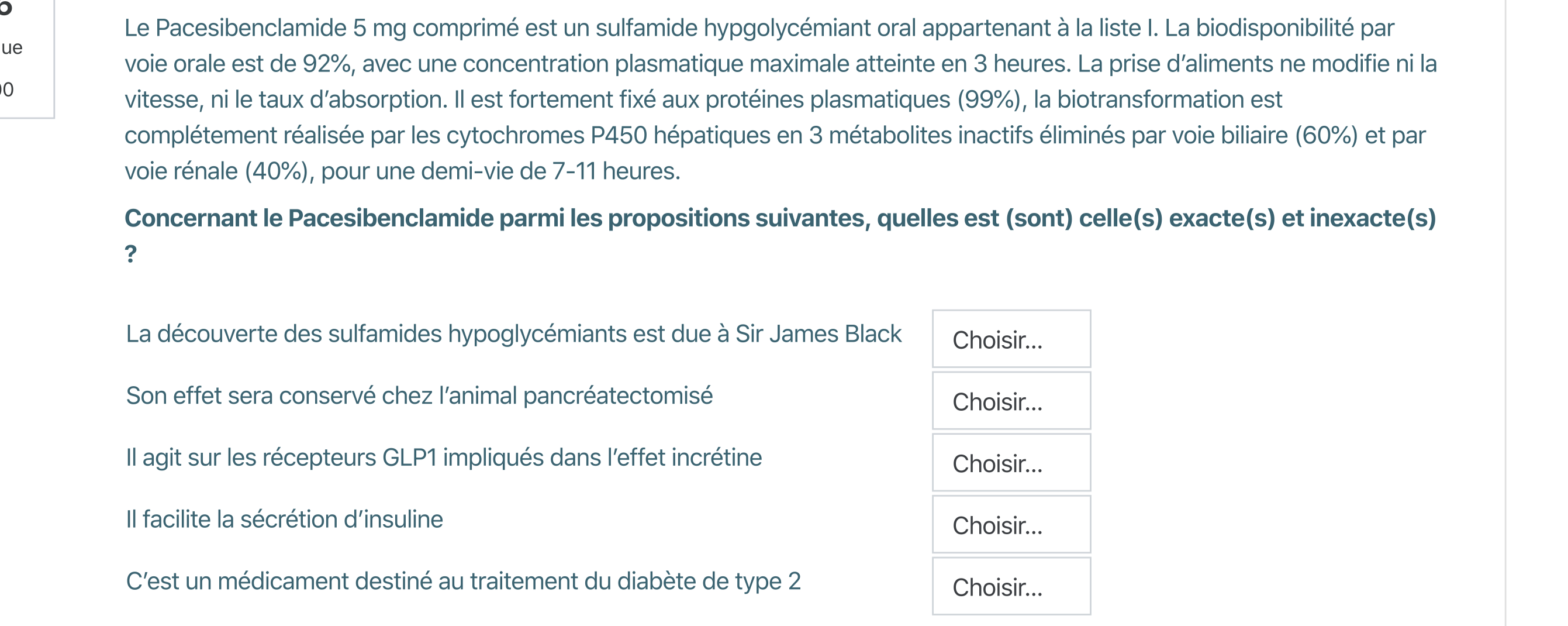The height and width of the screenshot is (626, 1568).
Task: Choose answer for insulin secretion statement
Action: 1010,525
